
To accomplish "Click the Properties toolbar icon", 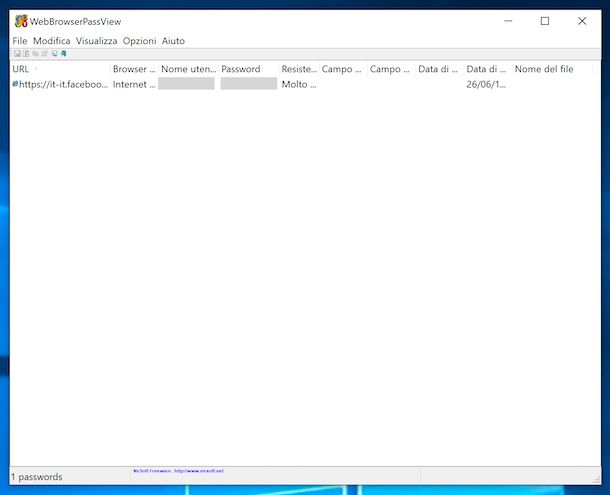I will tap(45, 54).
